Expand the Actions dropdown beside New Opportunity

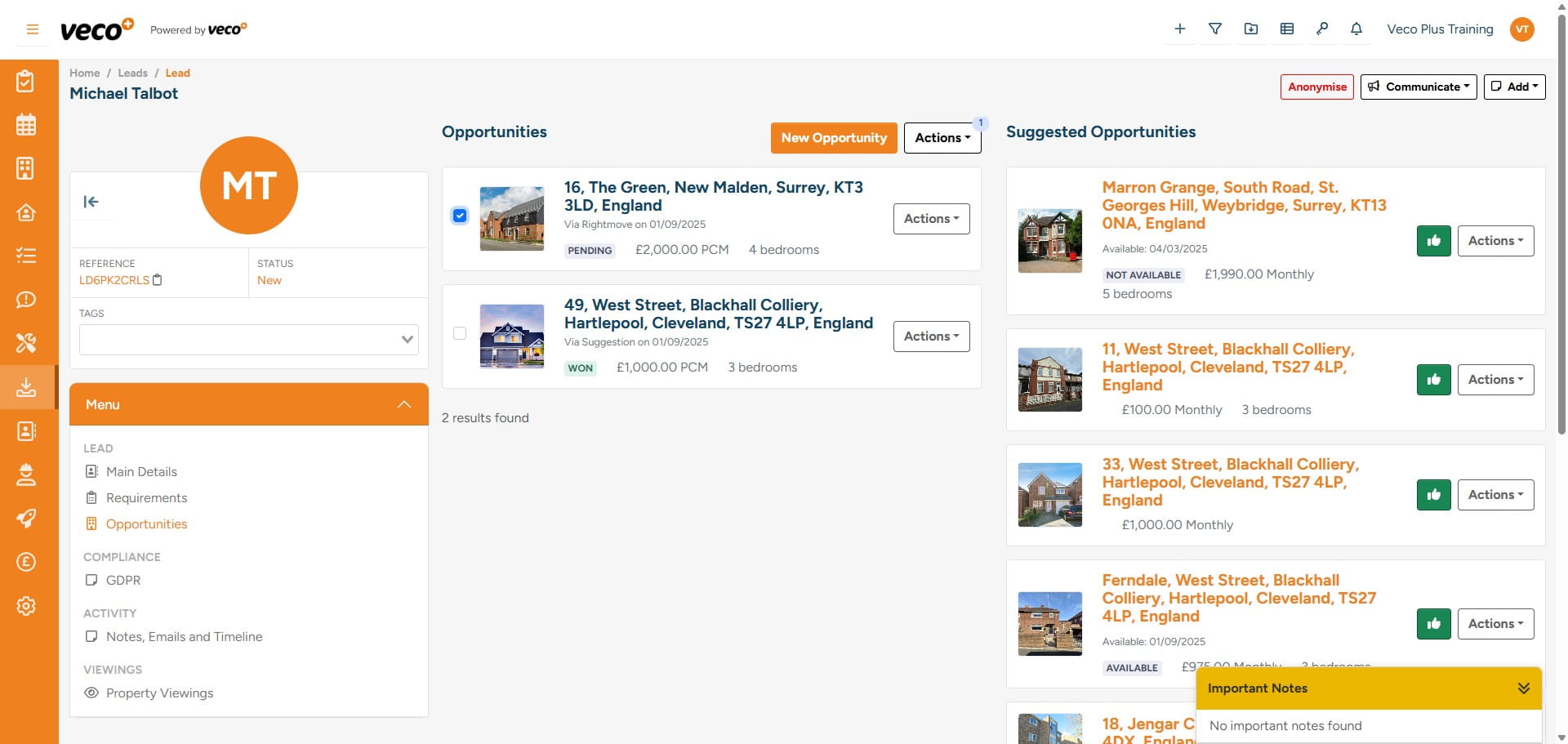[x=942, y=137]
